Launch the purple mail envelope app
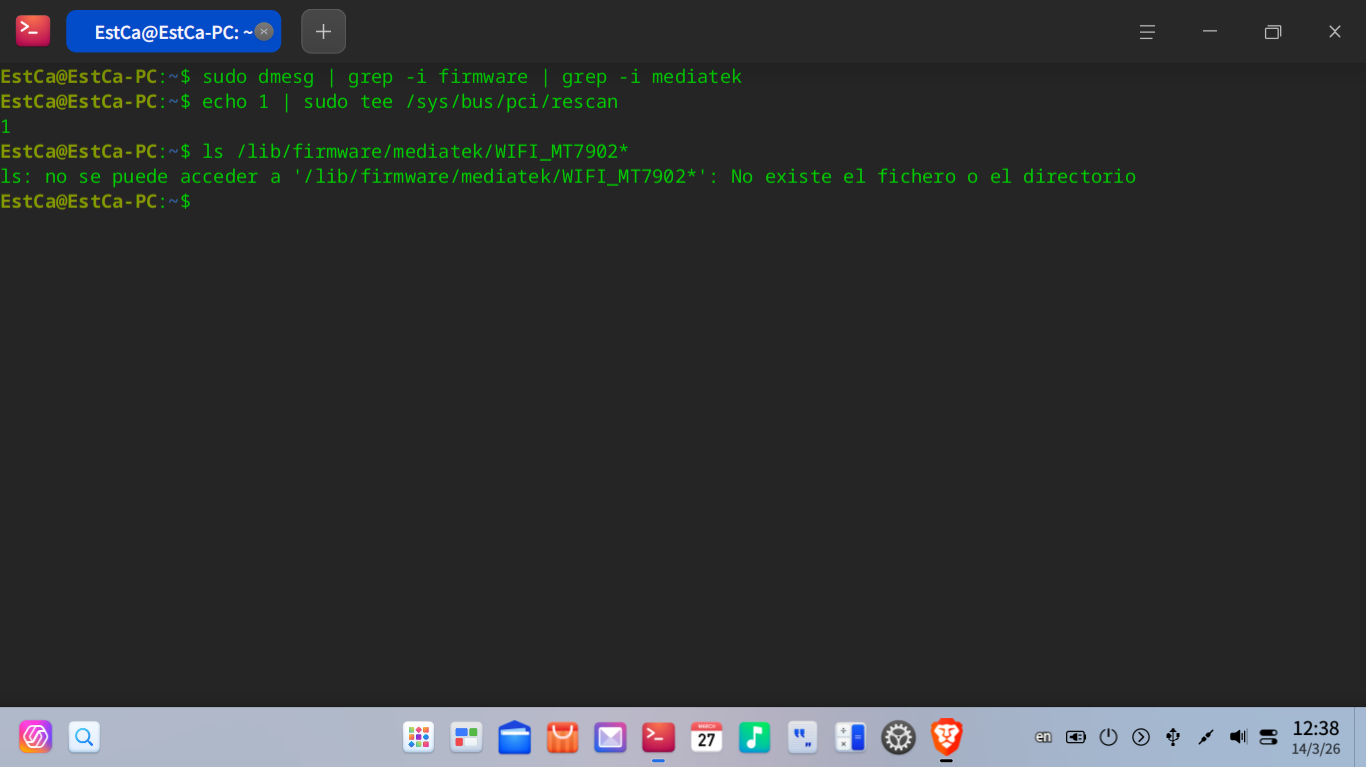Viewport: 1366px width, 767px height. tap(610, 737)
